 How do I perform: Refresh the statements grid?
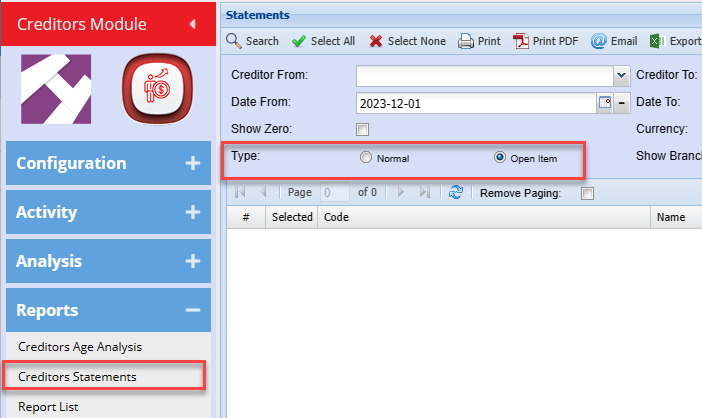[456, 192]
